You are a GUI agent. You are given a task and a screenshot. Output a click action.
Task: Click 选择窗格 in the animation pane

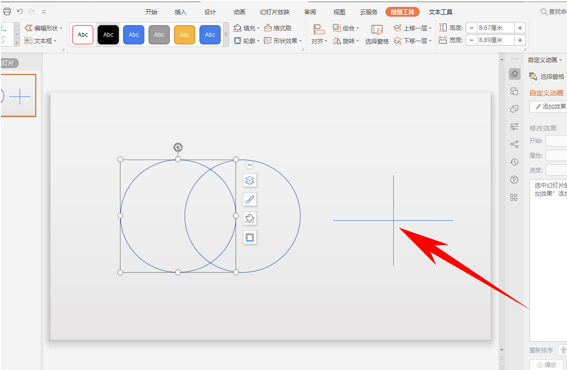click(x=547, y=77)
